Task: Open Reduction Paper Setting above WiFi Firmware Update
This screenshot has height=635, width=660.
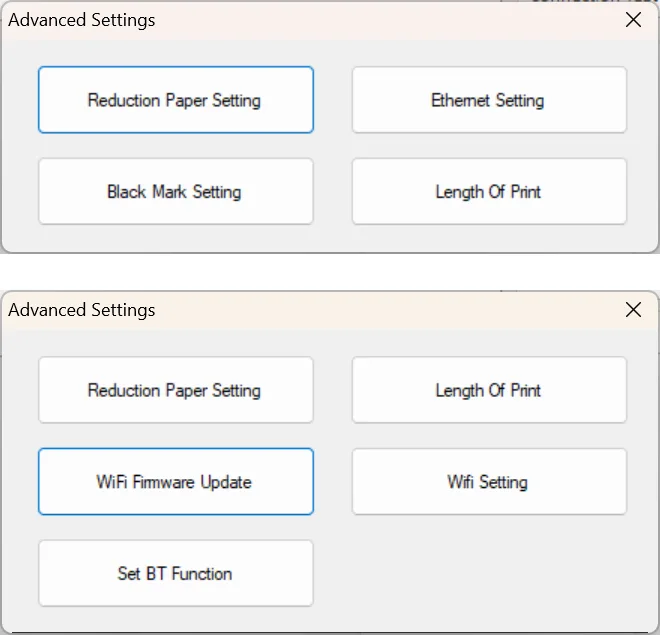Action: click(x=175, y=390)
